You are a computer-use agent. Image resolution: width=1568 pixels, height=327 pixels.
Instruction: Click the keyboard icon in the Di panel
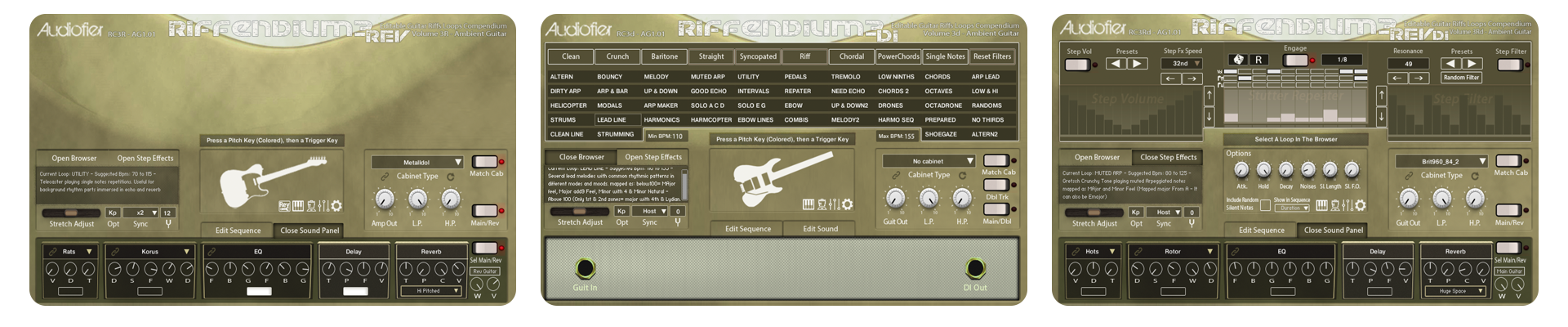(x=808, y=204)
